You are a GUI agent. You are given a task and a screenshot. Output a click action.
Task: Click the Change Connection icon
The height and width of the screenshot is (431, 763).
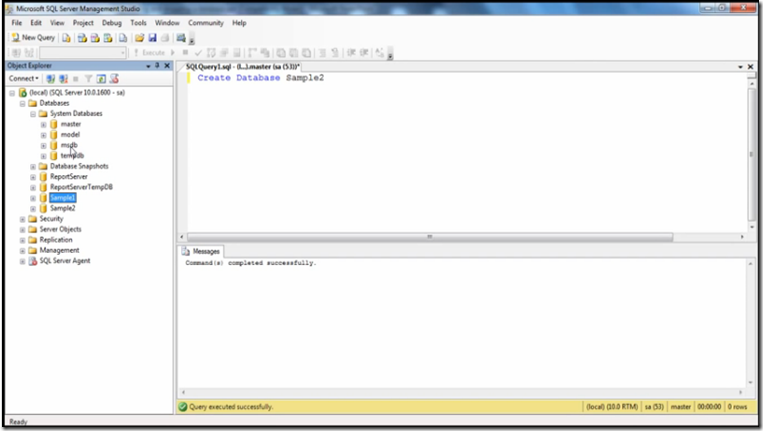click(x=29, y=53)
